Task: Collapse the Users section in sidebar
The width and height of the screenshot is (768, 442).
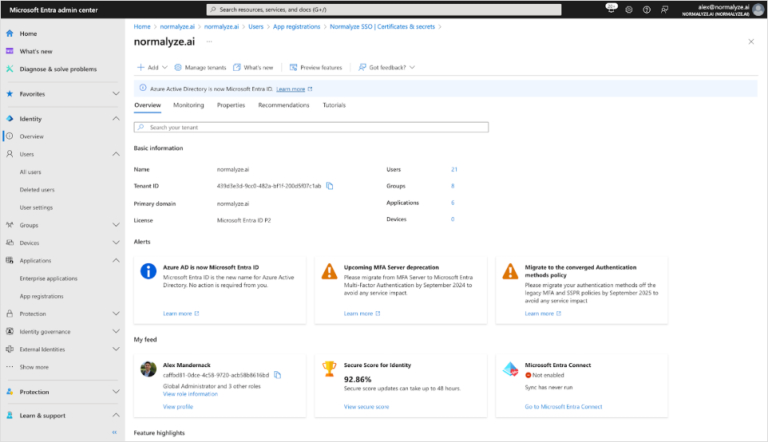Action: 115,154
